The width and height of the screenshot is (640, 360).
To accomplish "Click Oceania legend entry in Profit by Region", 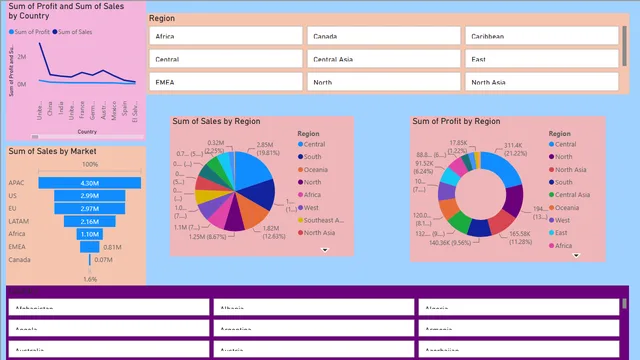I will [x=564, y=207].
